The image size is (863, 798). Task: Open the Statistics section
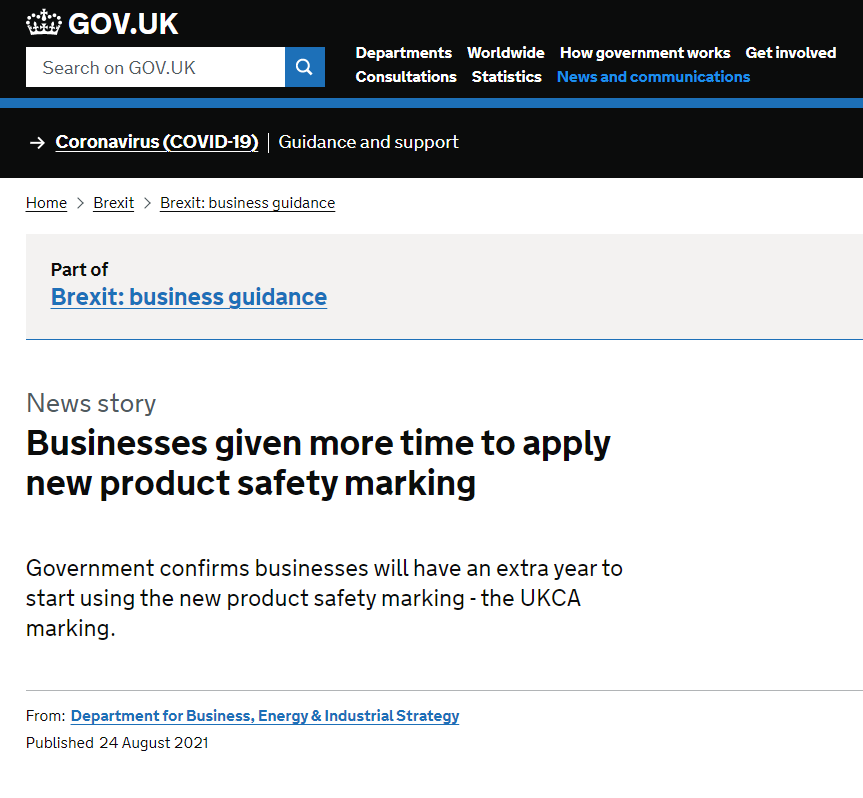coord(506,77)
